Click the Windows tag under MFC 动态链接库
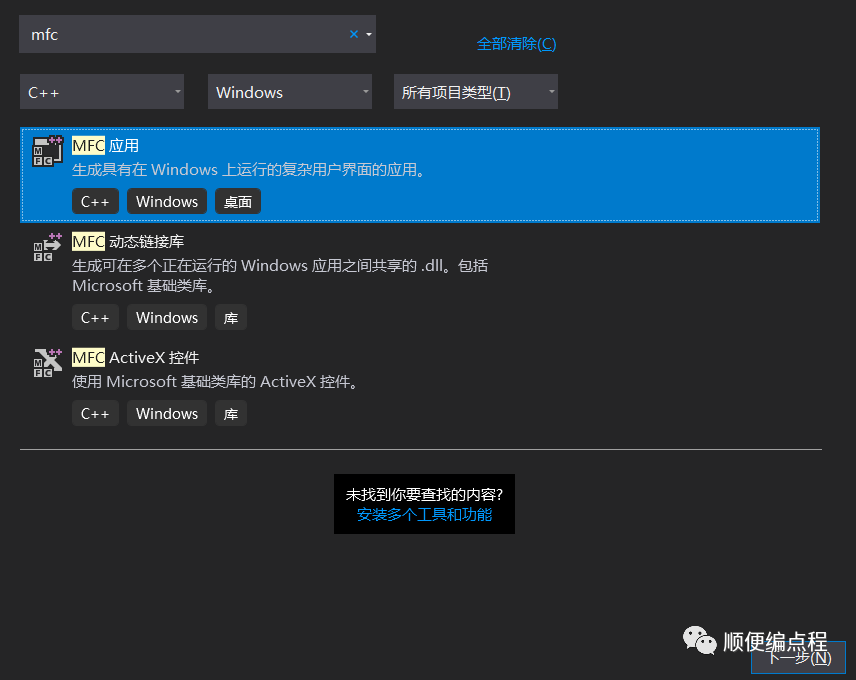This screenshot has width=856, height=680. [x=167, y=317]
